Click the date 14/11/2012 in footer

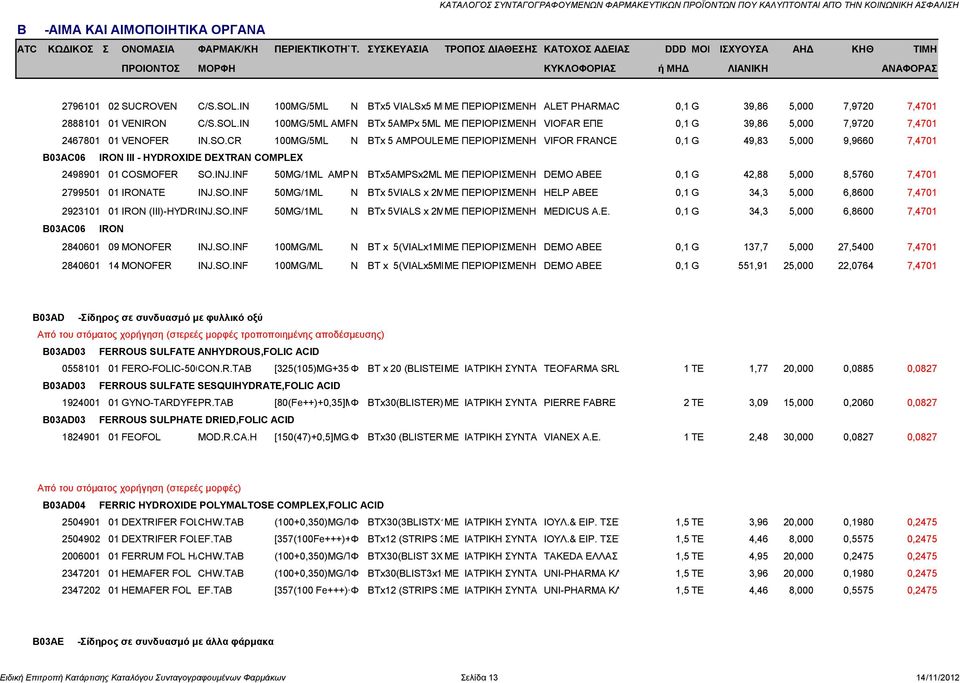point(937,677)
